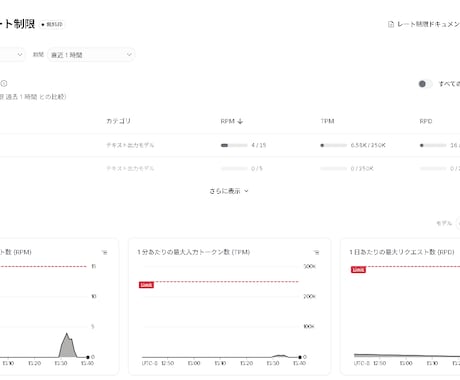
Task: Sort by the RPD column header
Action: tap(426, 121)
